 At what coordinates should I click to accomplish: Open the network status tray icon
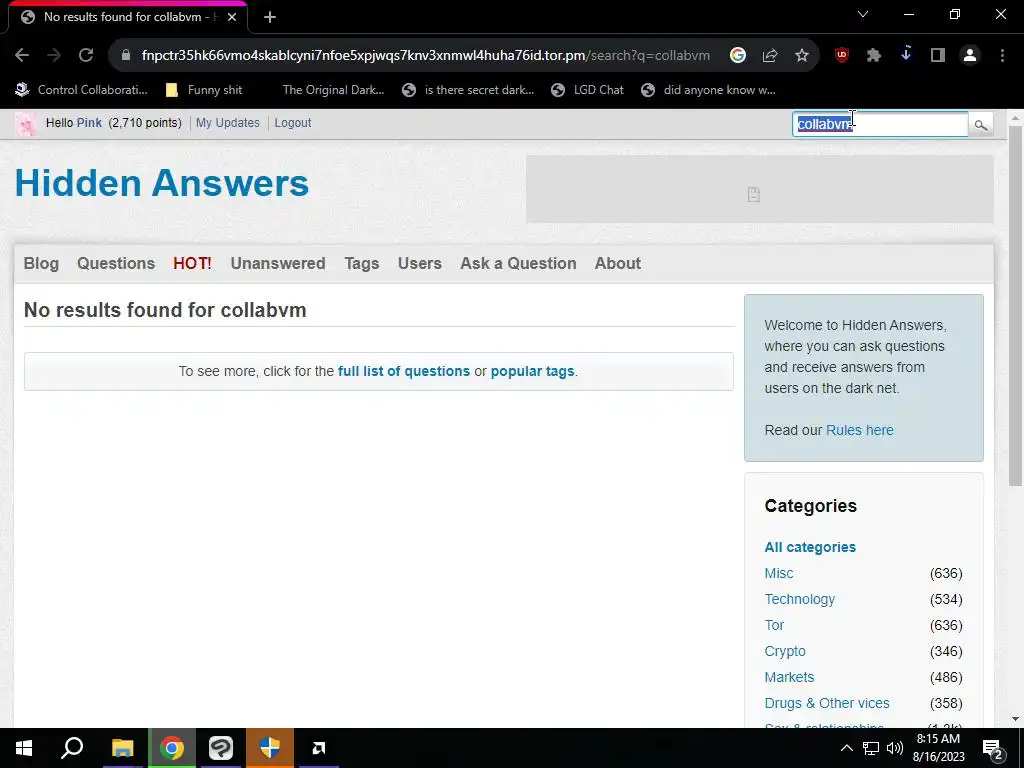point(871,748)
